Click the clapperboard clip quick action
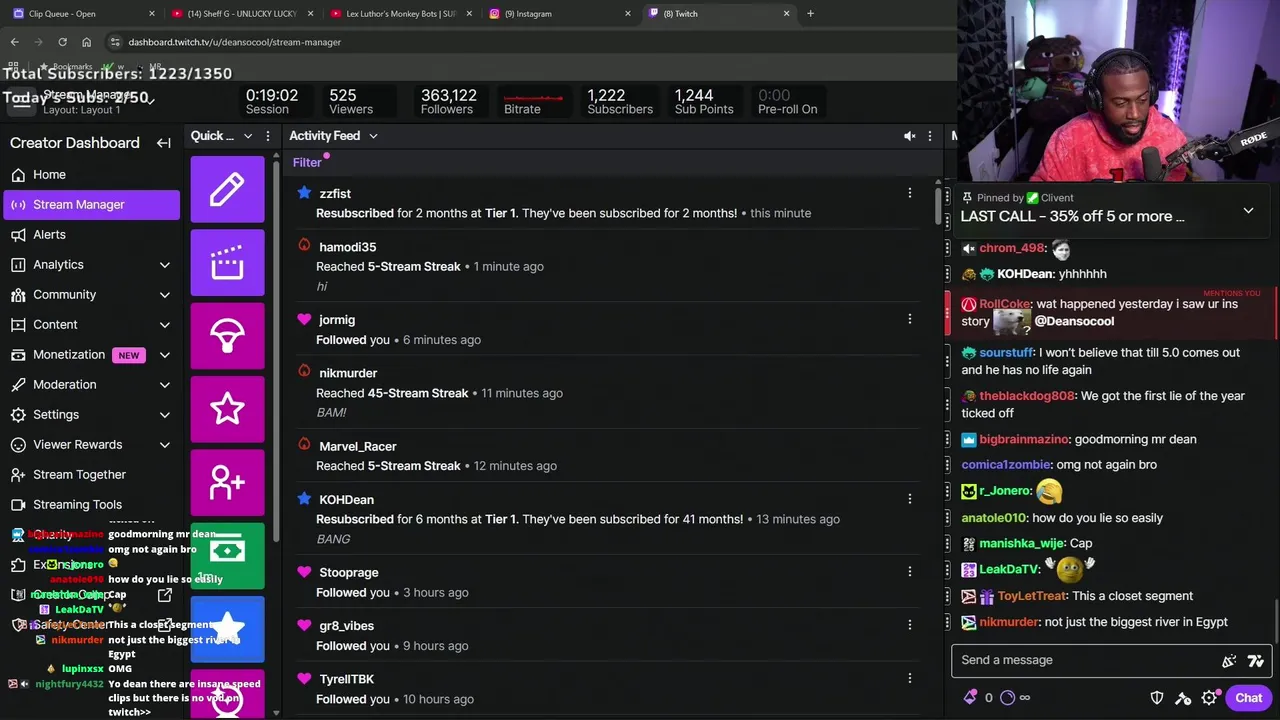 pos(227,263)
